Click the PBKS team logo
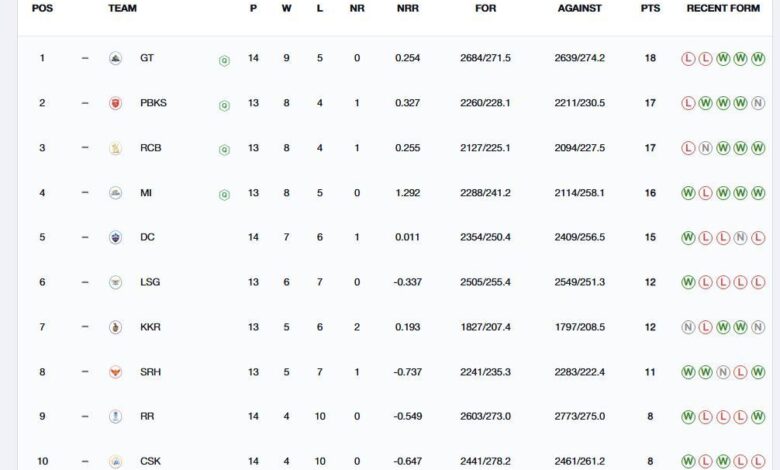 coord(115,104)
